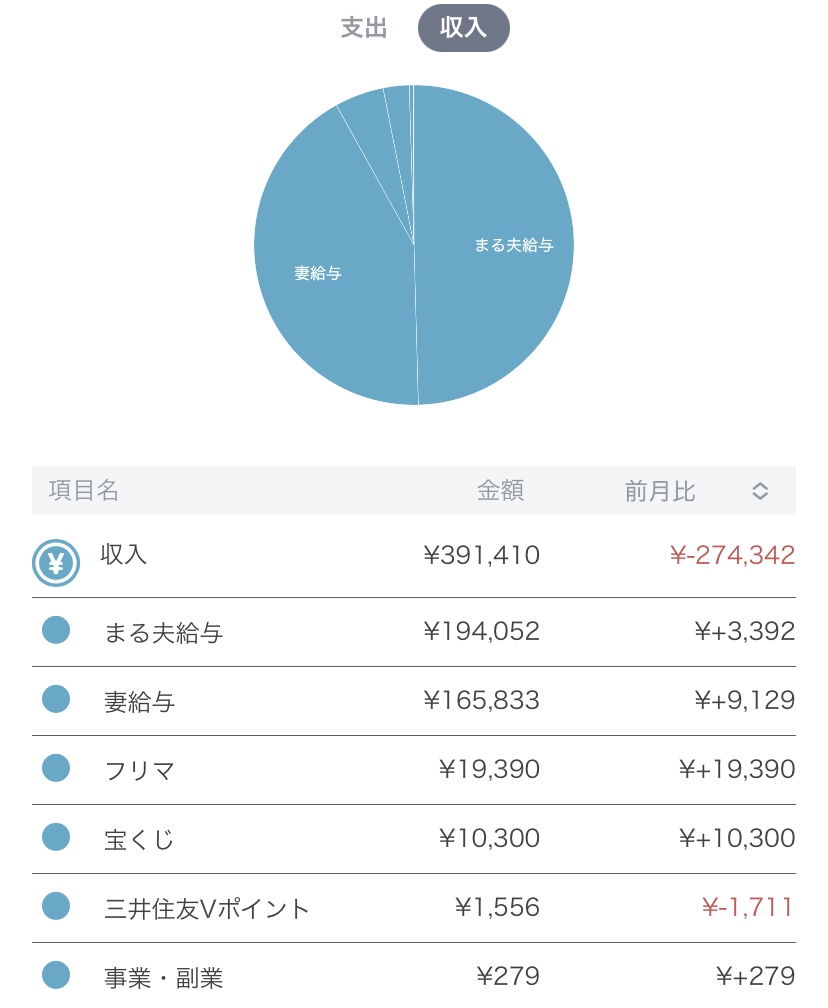Image resolution: width=828 pixels, height=1008 pixels.
Task: Toggle sort arrows beside 前月比 header
Action: pos(760,491)
